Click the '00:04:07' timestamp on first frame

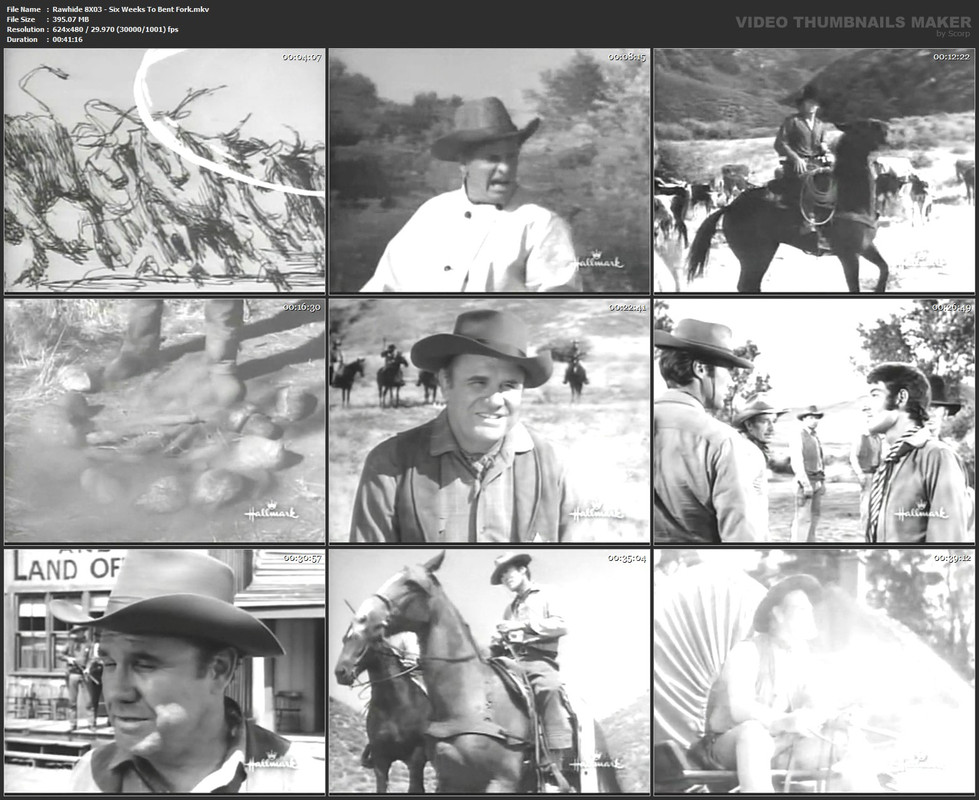tap(302, 57)
